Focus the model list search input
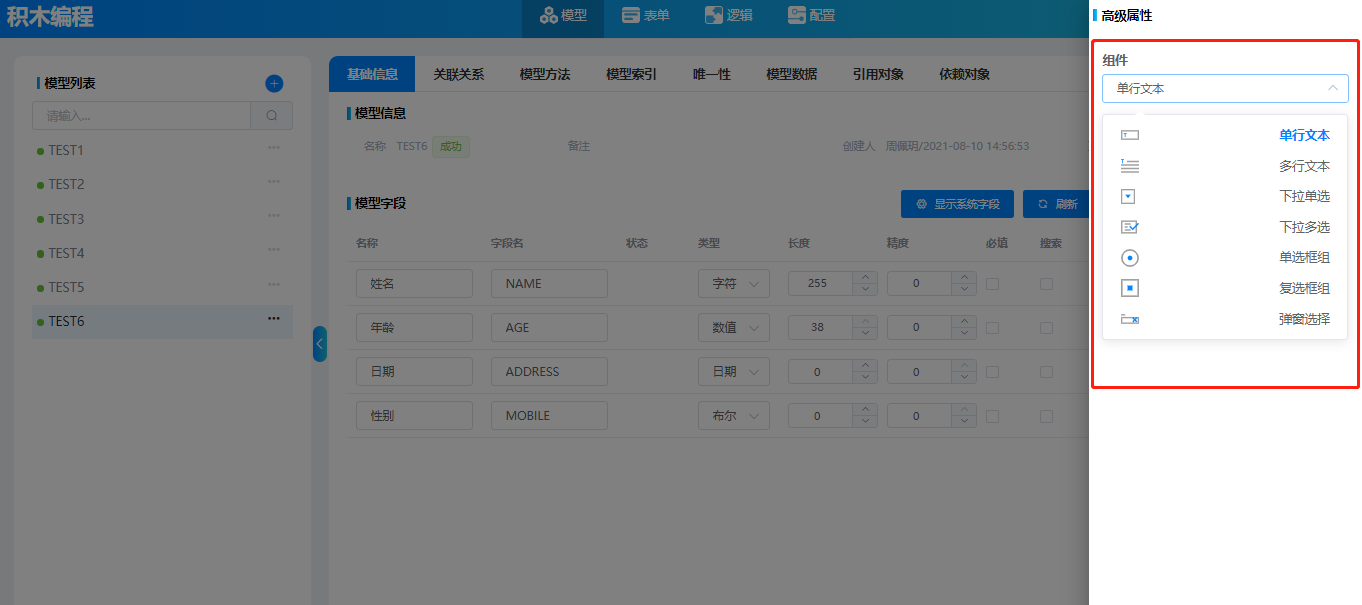This screenshot has width=1362, height=605. coord(141,115)
